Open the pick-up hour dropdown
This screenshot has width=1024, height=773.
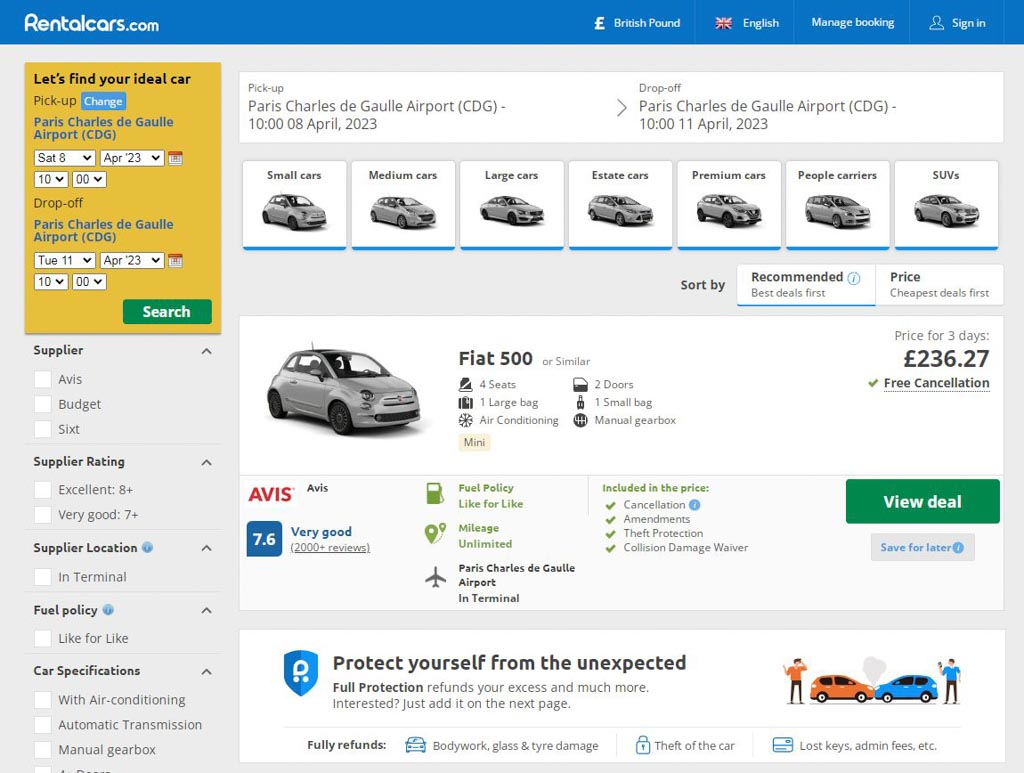pyautogui.click(x=50, y=179)
